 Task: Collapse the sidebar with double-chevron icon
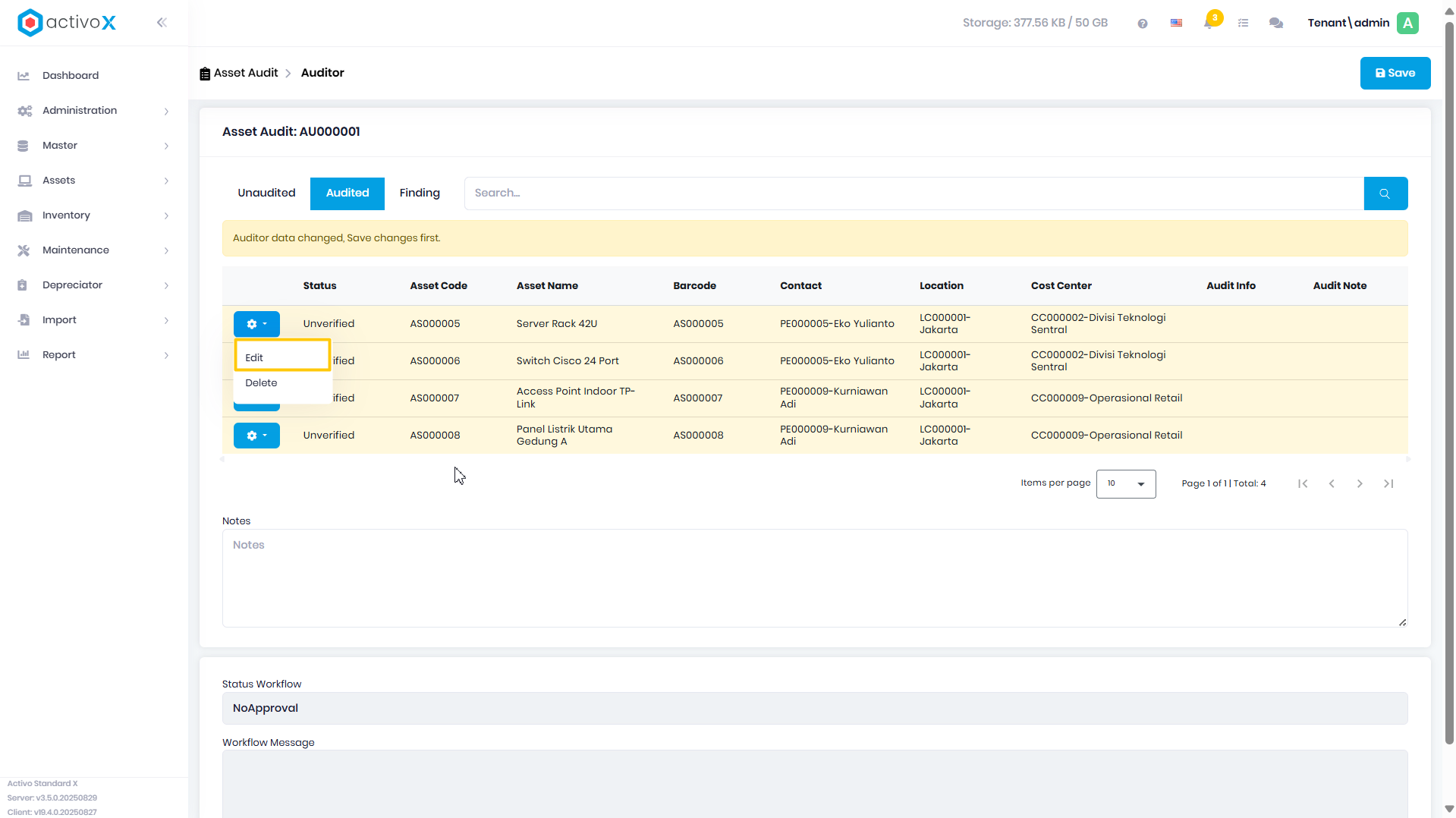[x=162, y=23]
